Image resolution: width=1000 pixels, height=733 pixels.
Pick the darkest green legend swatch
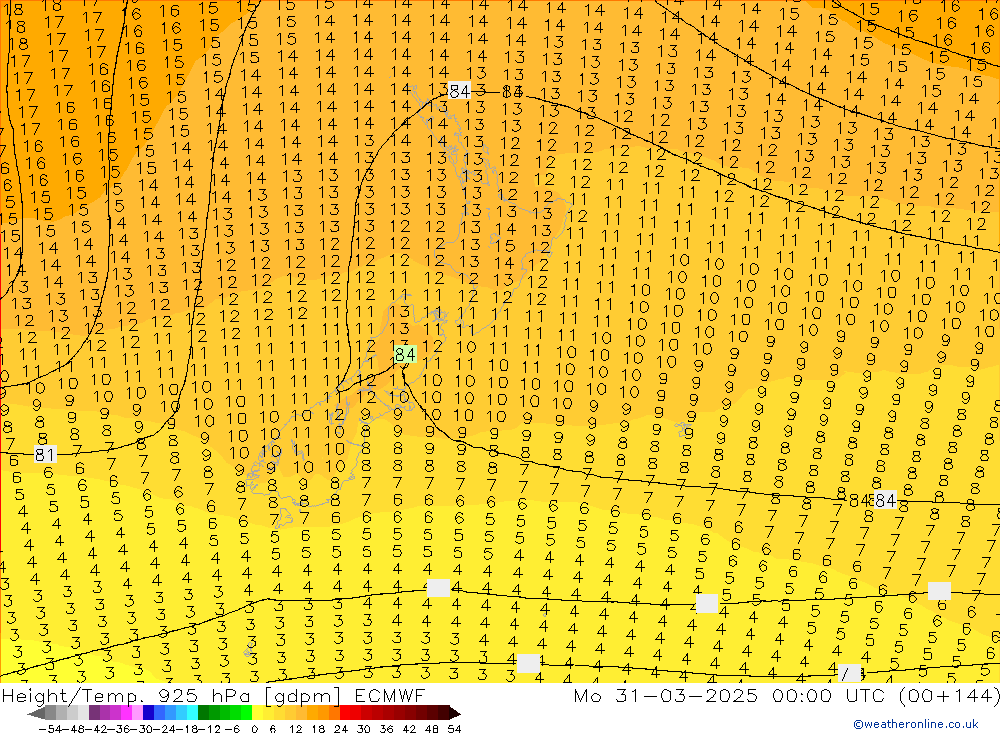pyautogui.click(x=203, y=713)
